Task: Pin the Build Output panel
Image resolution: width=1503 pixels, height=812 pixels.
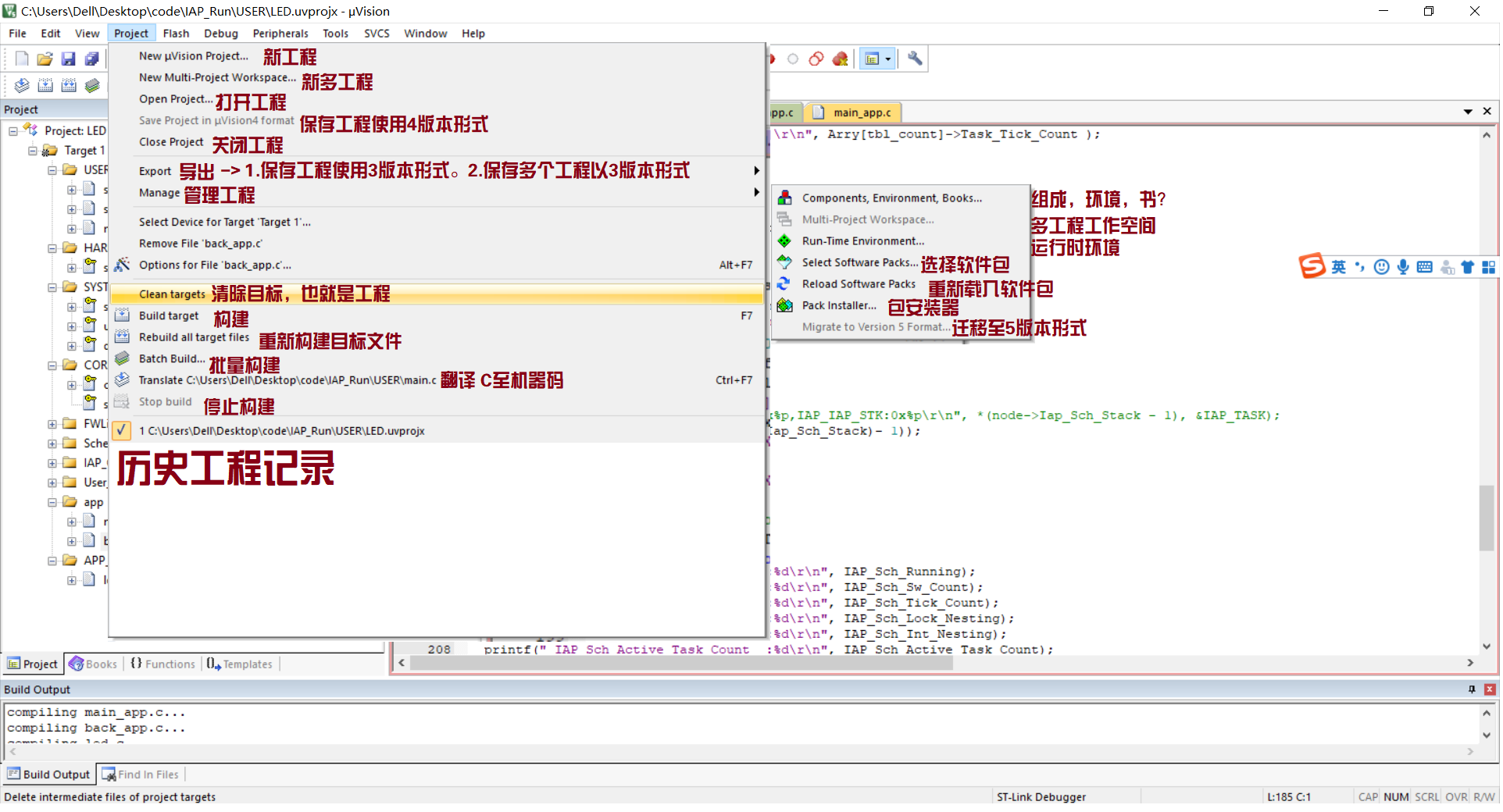Action: [1472, 689]
